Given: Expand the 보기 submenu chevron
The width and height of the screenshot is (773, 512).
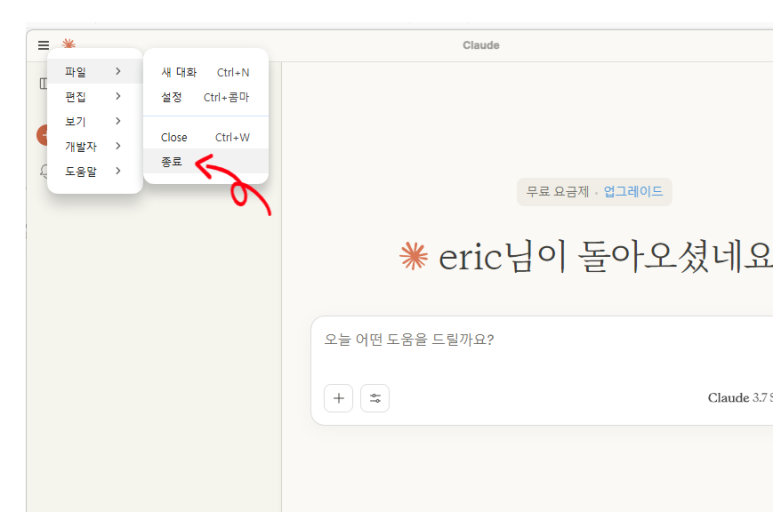Looking at the screenshot, I should pyautogui.click(x=118, y=121).
